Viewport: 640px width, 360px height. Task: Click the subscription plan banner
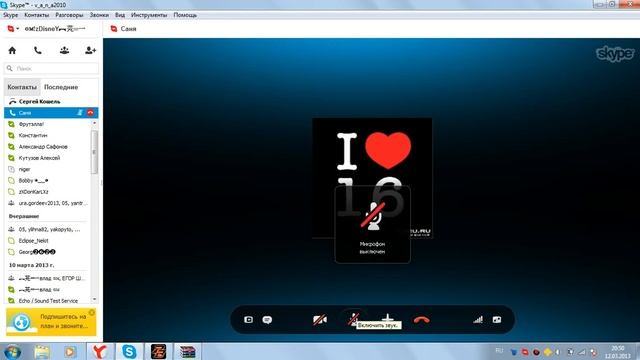point(51,322)
